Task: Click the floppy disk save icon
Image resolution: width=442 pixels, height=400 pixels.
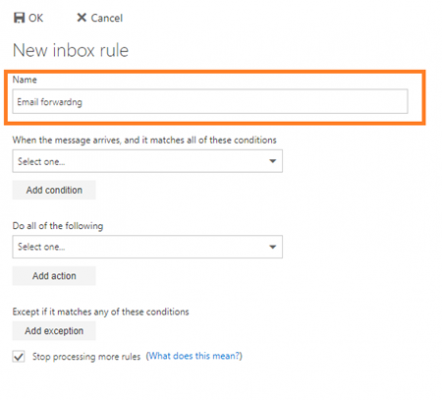Action: click(x=19, y=18)
